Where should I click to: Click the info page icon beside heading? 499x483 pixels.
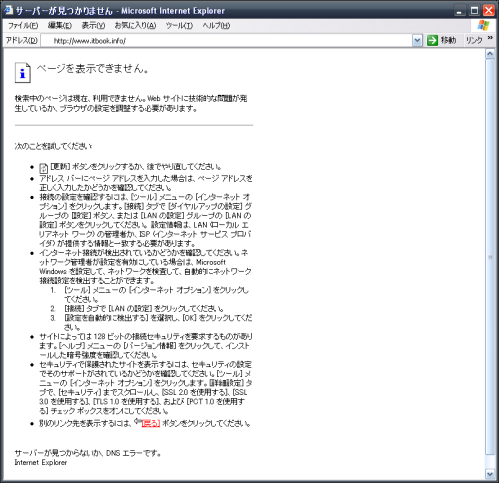[23, 72]
